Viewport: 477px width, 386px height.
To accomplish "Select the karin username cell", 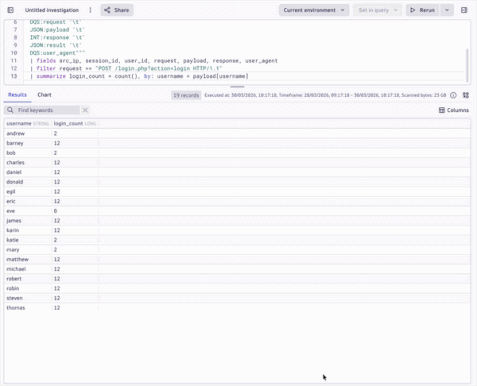I will [28, 230].
